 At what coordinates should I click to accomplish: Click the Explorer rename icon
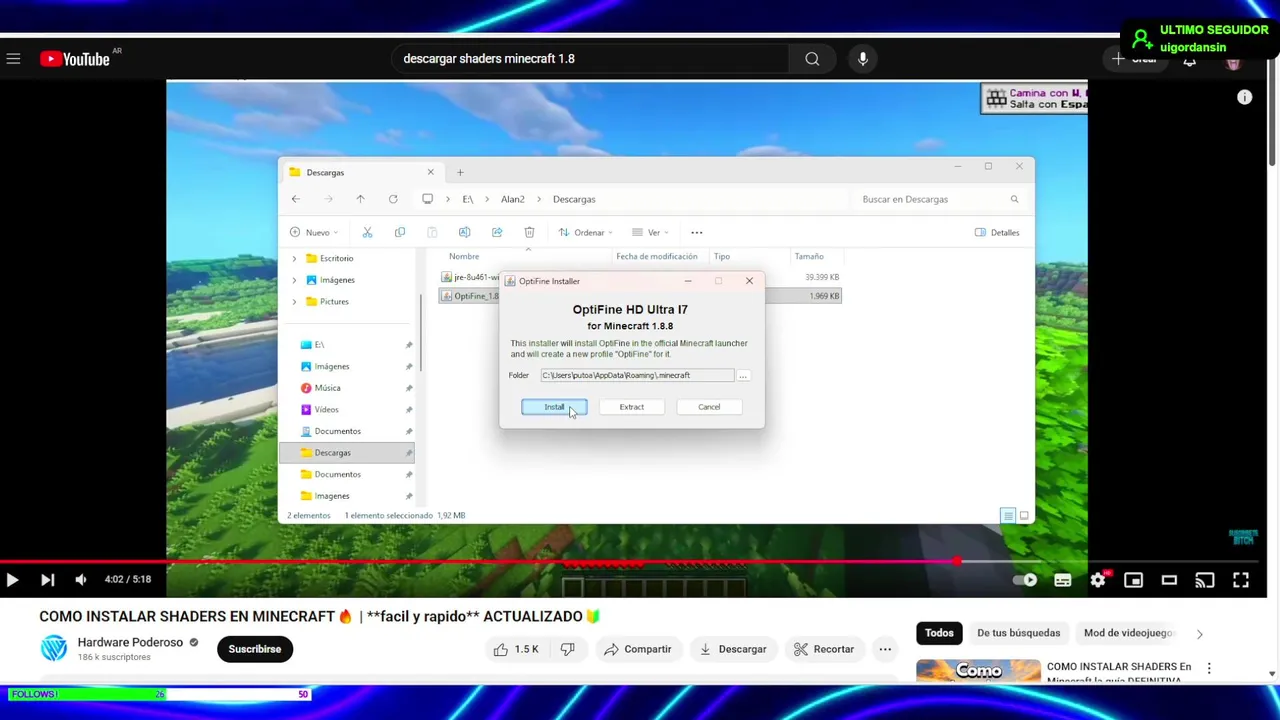464,232
